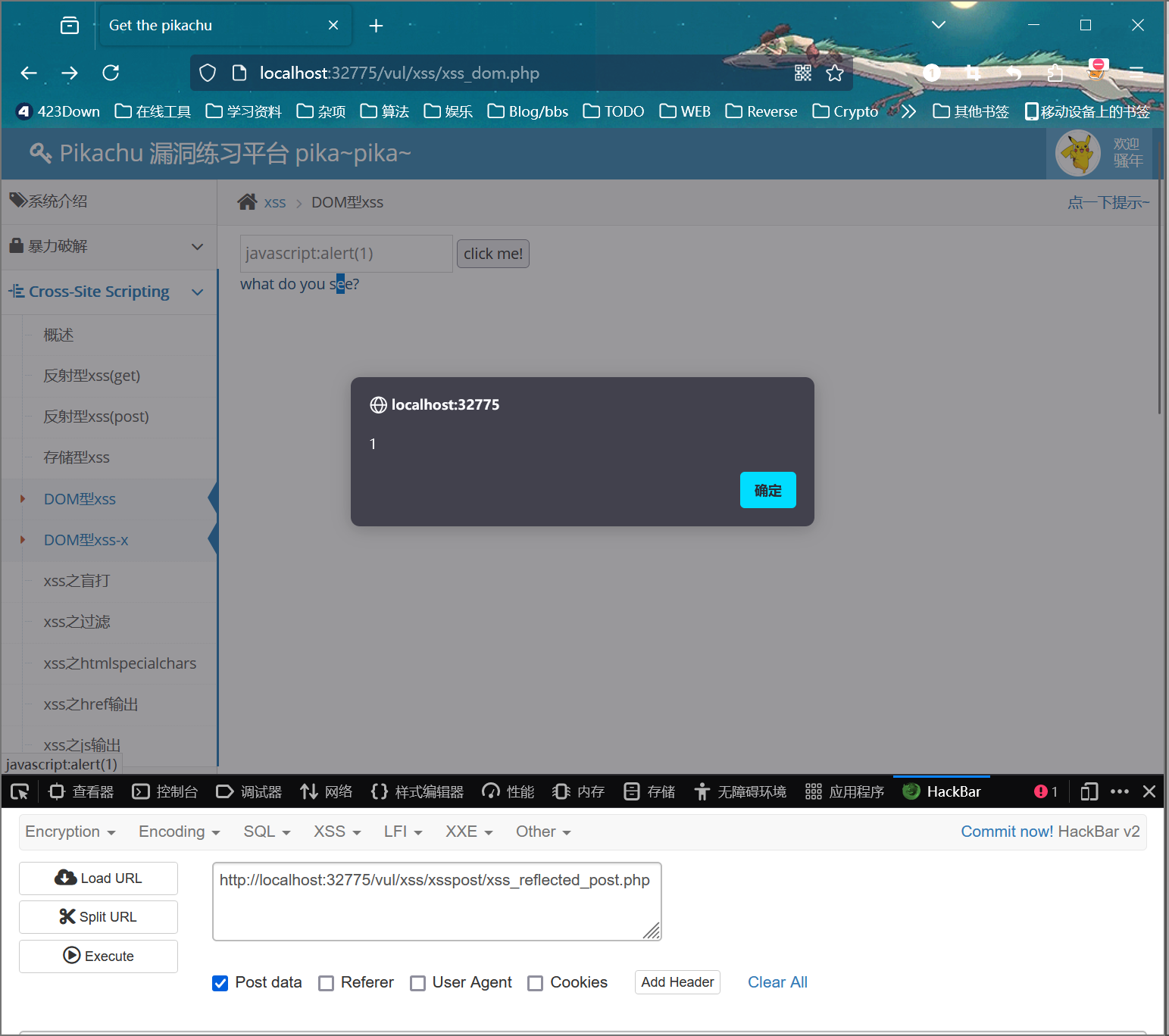The image size is (1169, 1036).
Task: Click the Execute button in HackBar
Action: pos(98,956)
